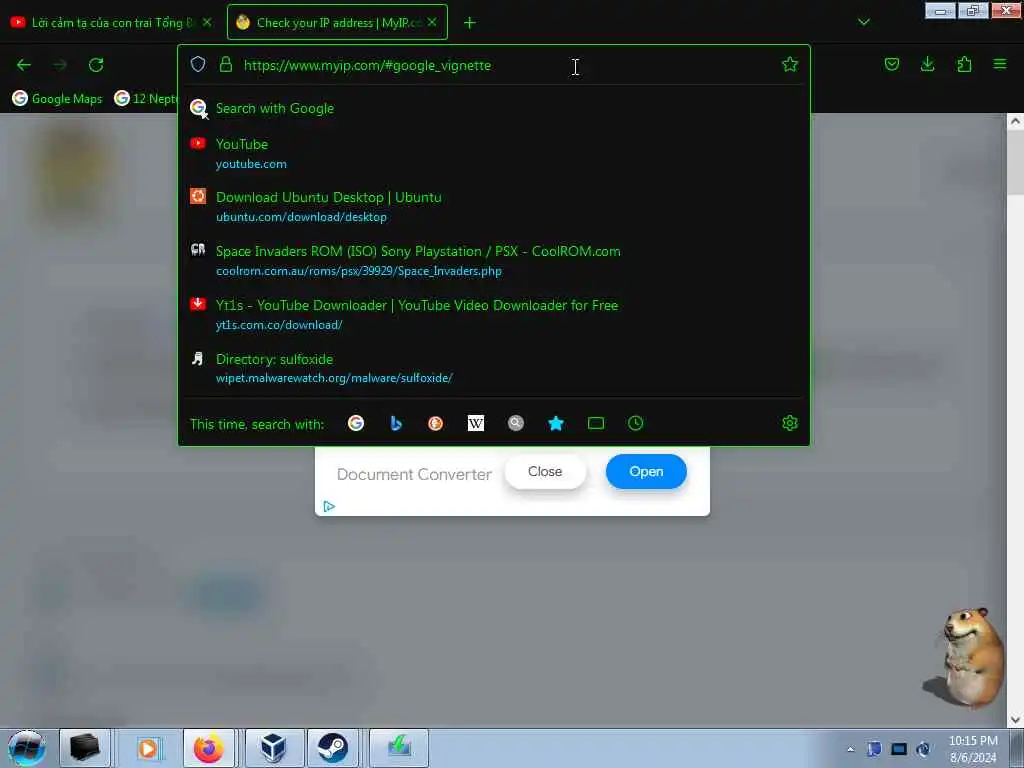The width and height of the screenshot is (1024, 768).
Task: Search this time with Google icon
Action: [356, 423]
